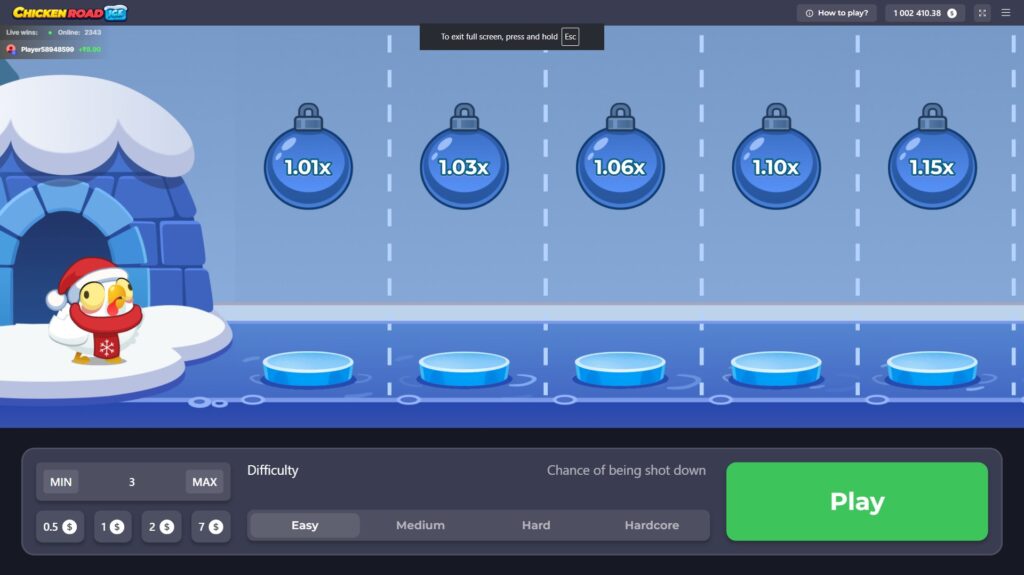Click the 1.01x ornament multiplier
Image resolution: width=1024 pixels, height=575 pixels.
tap(308, 166)
